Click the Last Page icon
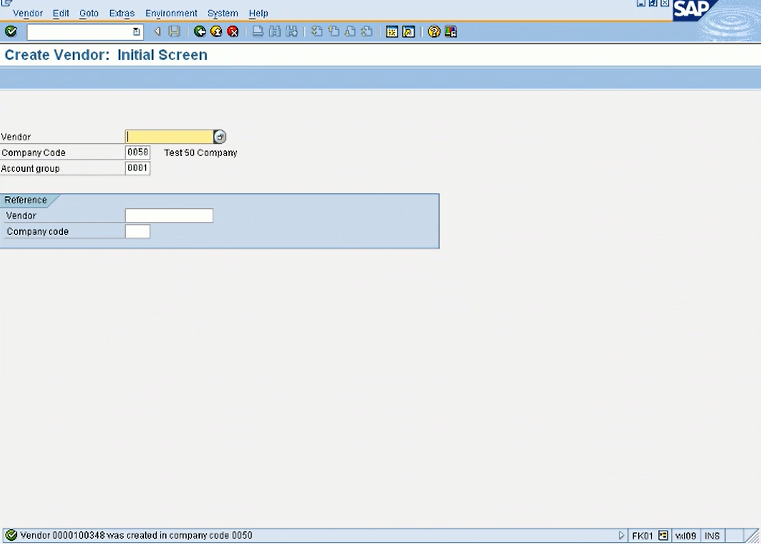The width and height of the screenshot is (761, 544). coord(367,32)
